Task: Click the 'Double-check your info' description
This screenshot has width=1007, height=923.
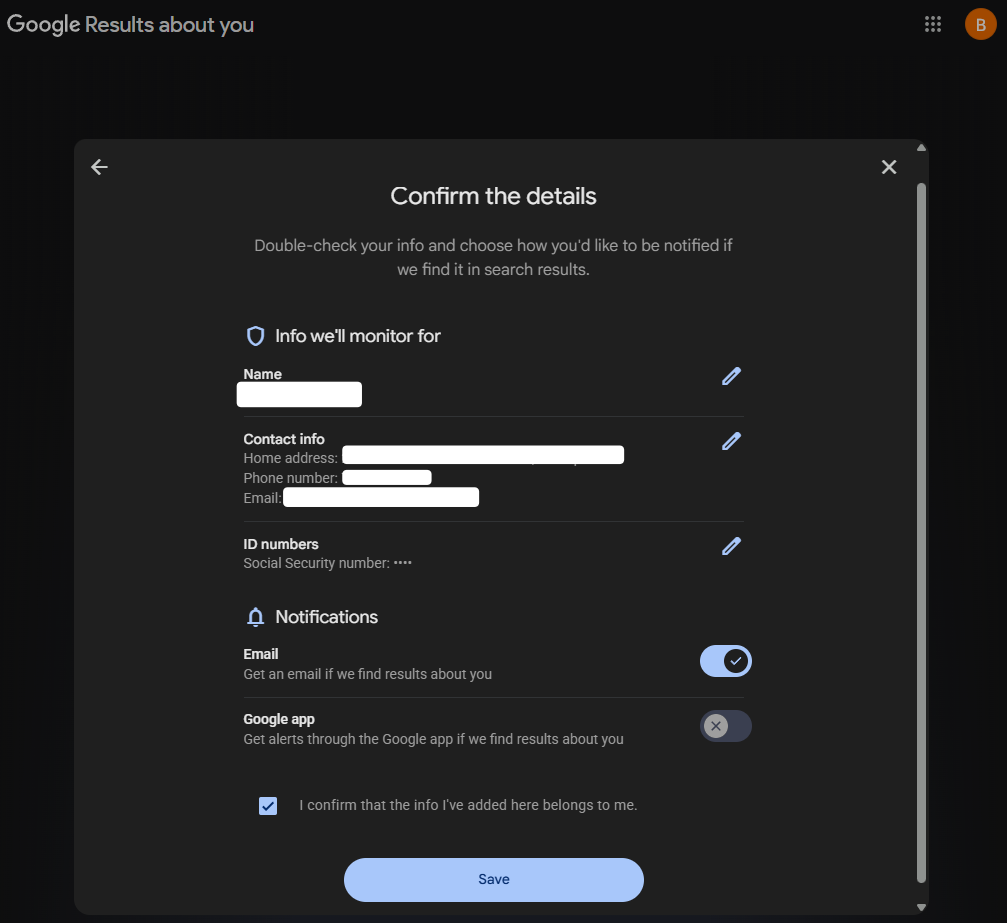Action: click(x=493, y=257)
